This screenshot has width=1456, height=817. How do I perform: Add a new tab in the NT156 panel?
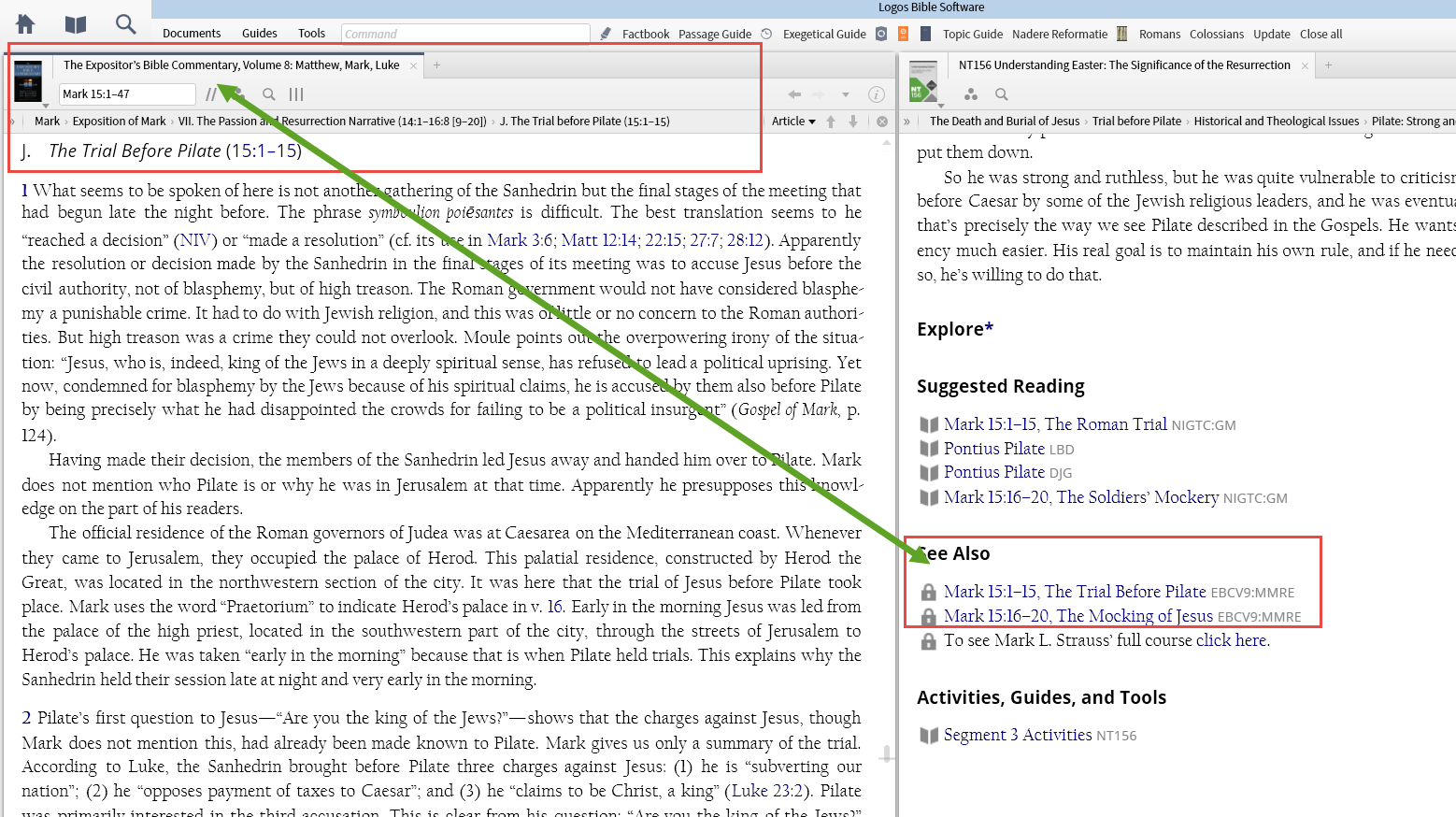click(1328, 65)
